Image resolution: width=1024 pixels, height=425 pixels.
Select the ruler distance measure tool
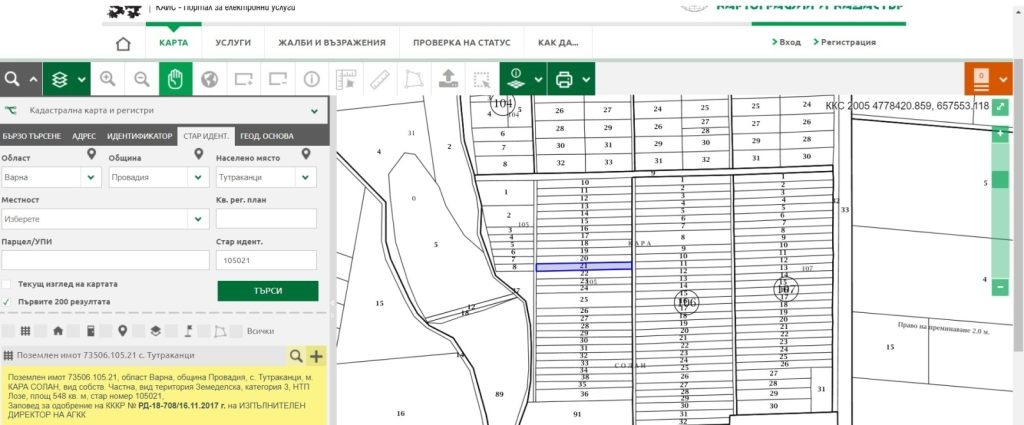(379, 78)
